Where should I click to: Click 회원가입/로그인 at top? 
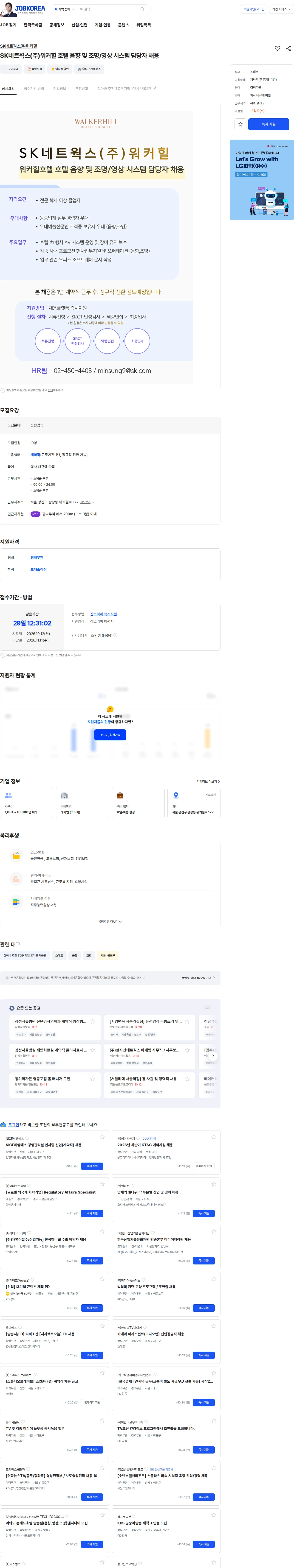click(x=254, y=9)
